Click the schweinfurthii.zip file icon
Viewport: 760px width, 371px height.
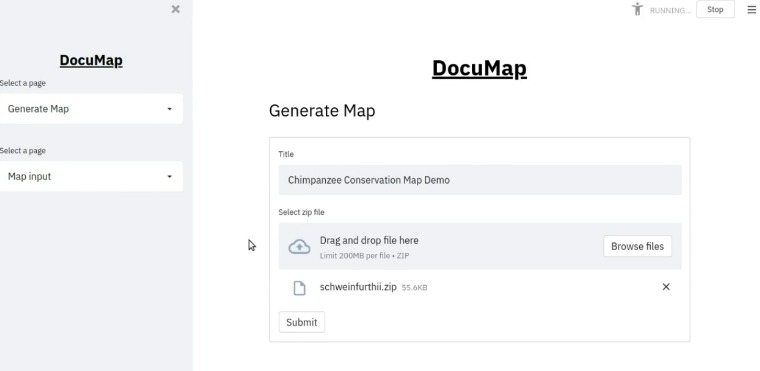click(300, 288)
